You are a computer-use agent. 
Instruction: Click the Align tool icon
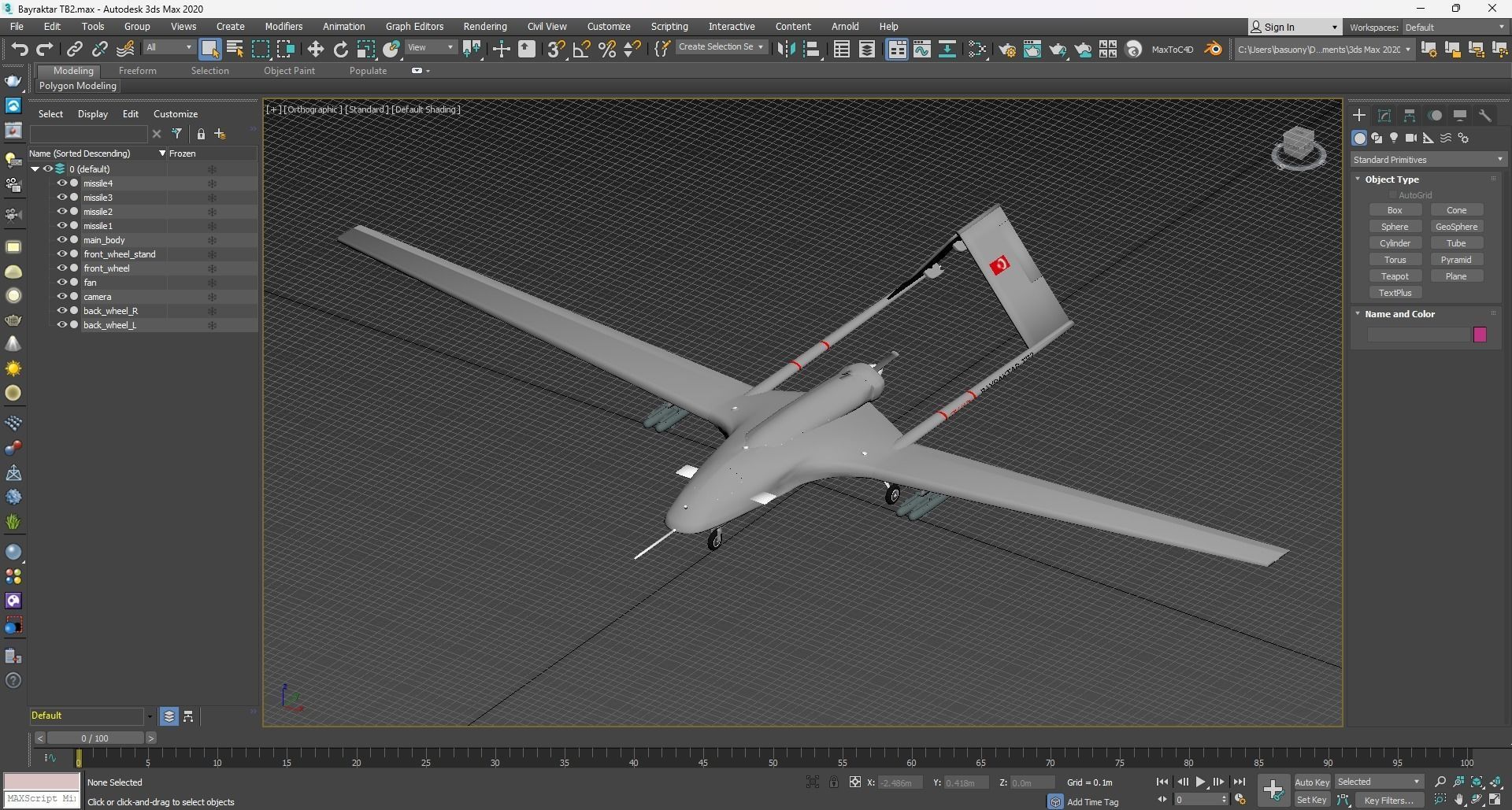(812, 49)
